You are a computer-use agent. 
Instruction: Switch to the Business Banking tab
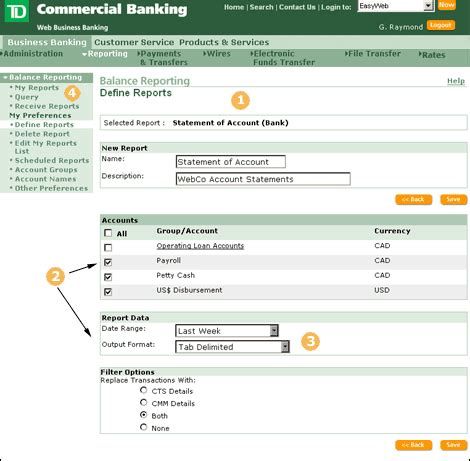coord(47,42)
